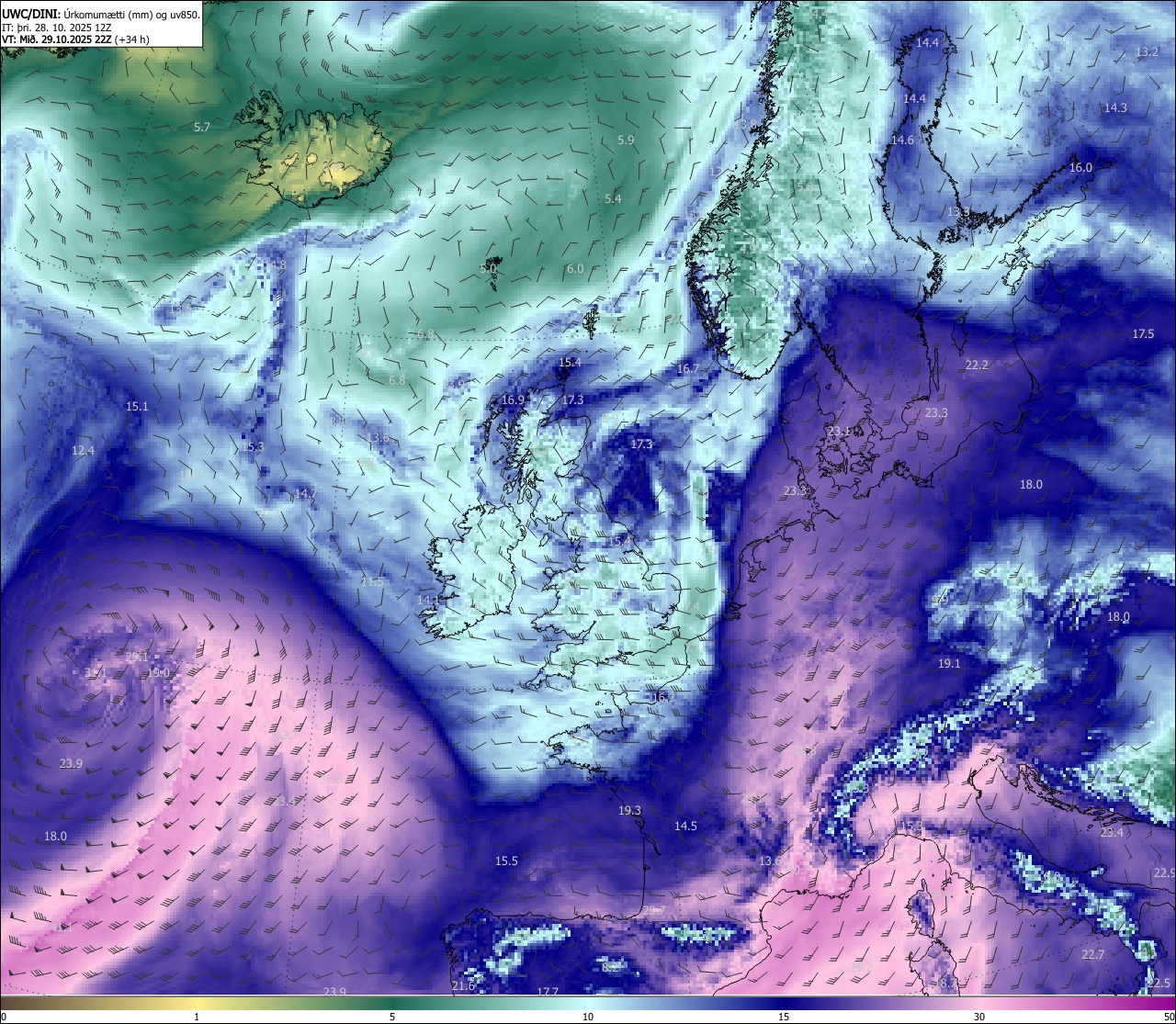1176x1024 pixels.
Task: Click the 30 tick on the color scale
Action: click(x=979, y=1017)
